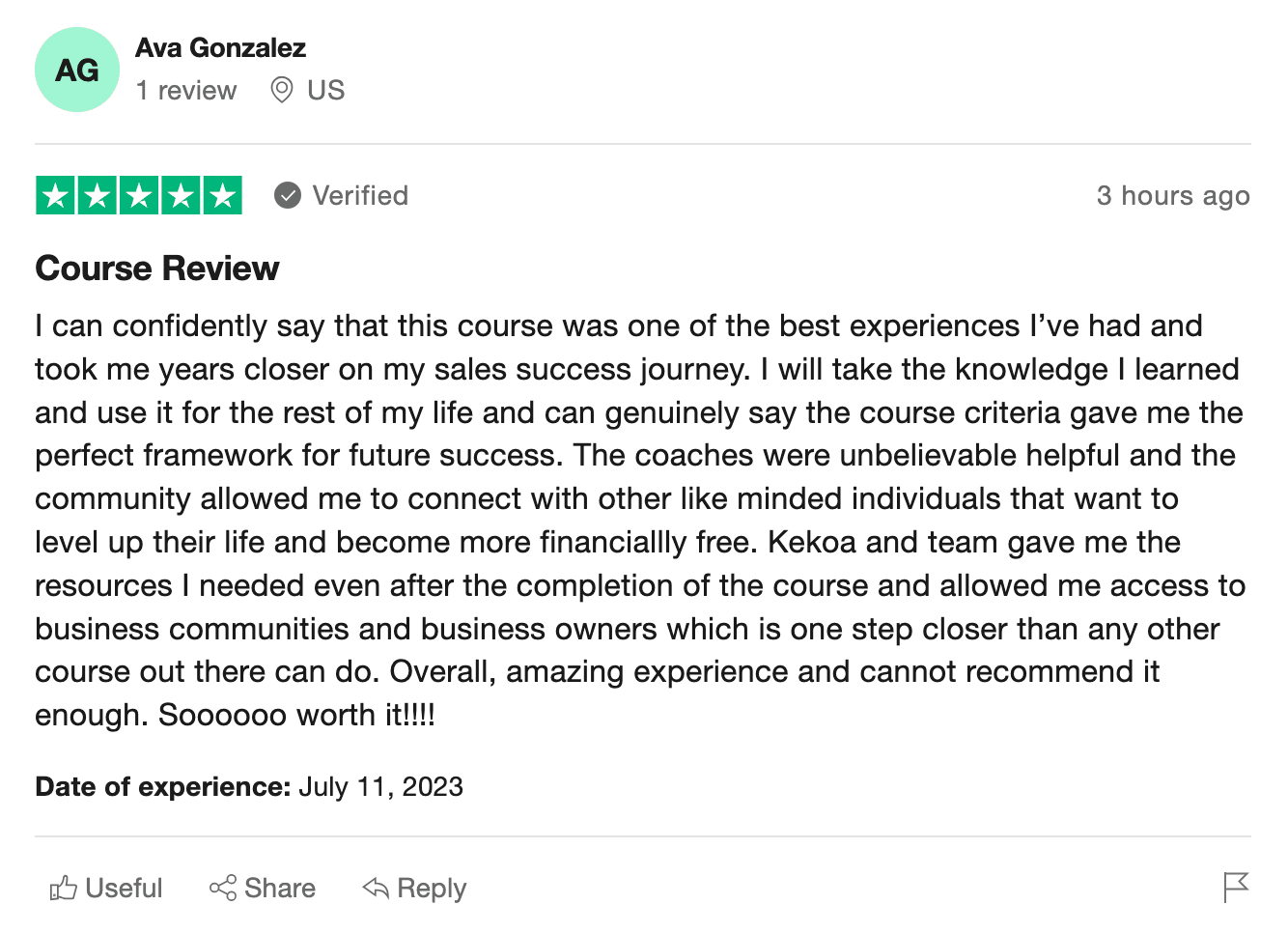Screen dimensions: 1288x933
Task: Click the third green rating star
Action: coord(139,196)
